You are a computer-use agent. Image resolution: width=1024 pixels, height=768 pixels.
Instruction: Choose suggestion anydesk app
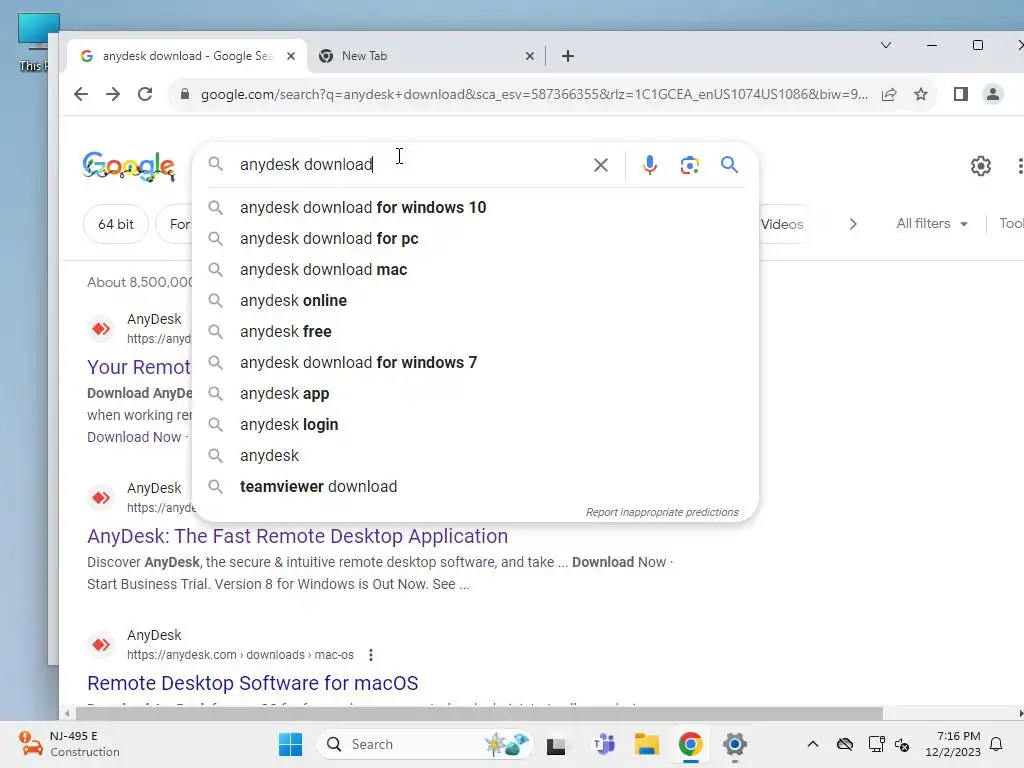pos(476,394)
